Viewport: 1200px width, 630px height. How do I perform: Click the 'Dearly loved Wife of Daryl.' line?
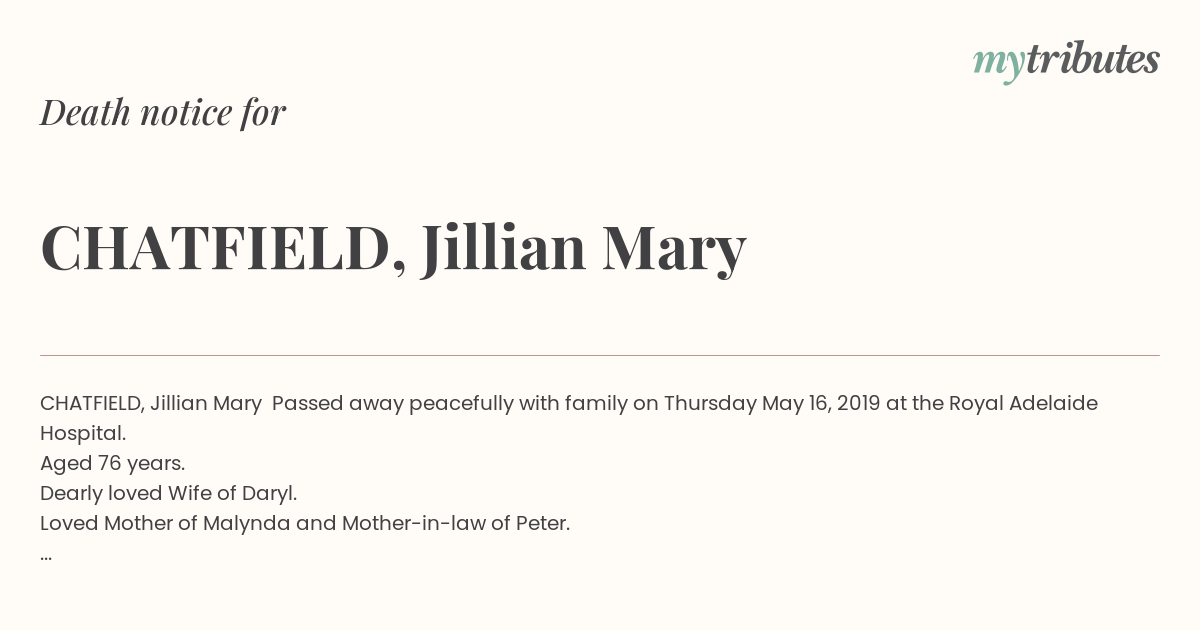click(169, 493)
